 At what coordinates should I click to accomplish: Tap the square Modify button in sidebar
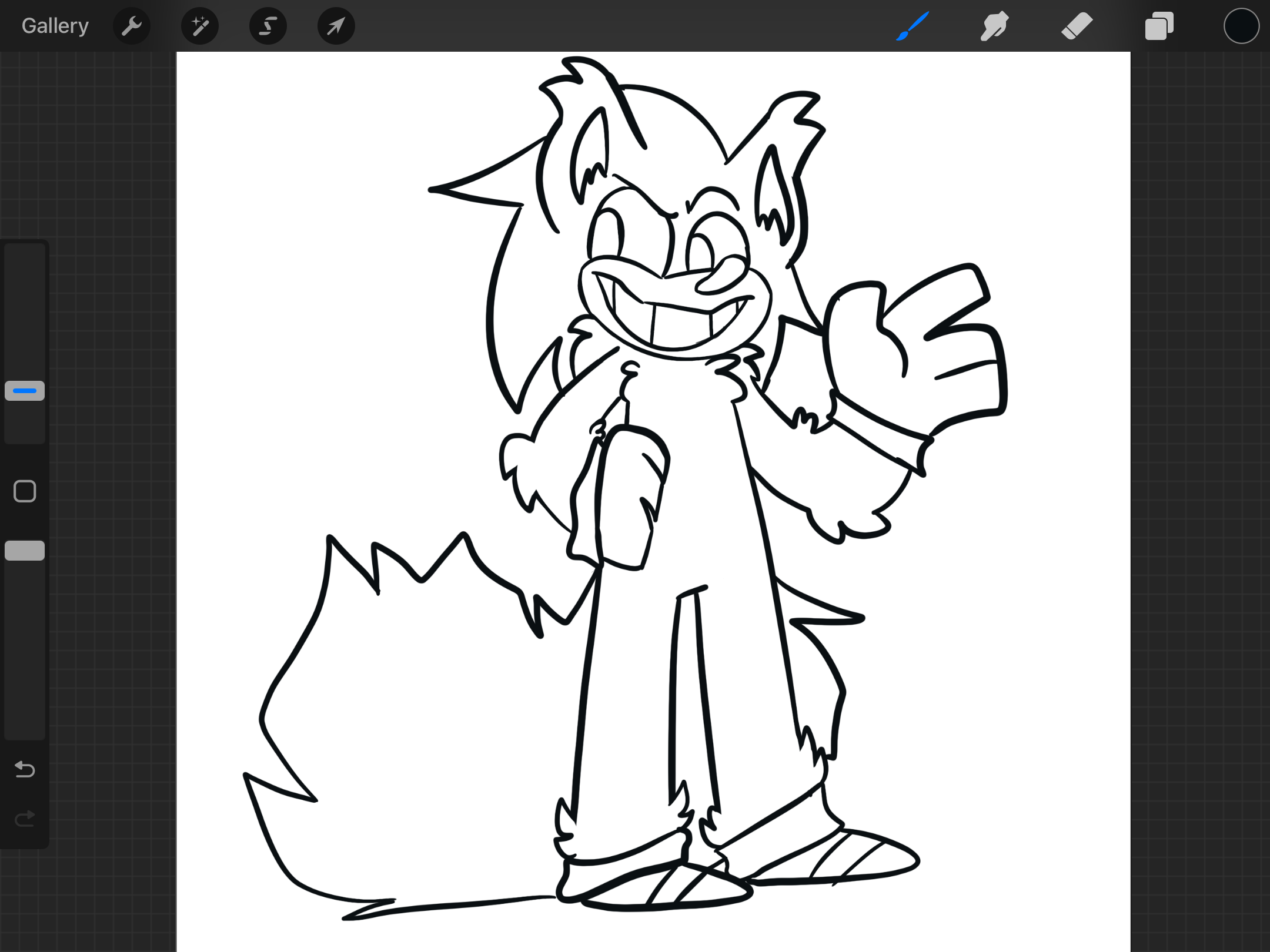coord(25,491)
